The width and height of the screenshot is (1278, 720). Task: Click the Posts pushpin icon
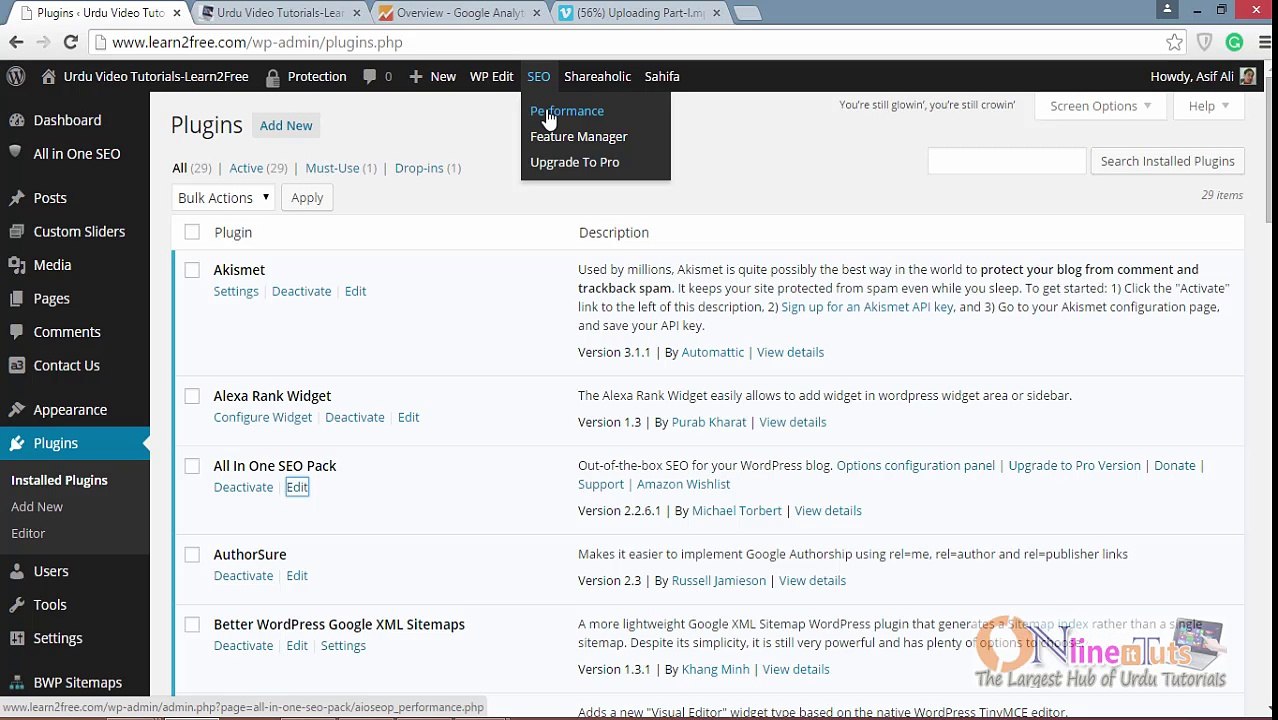(x=16, y=198)
